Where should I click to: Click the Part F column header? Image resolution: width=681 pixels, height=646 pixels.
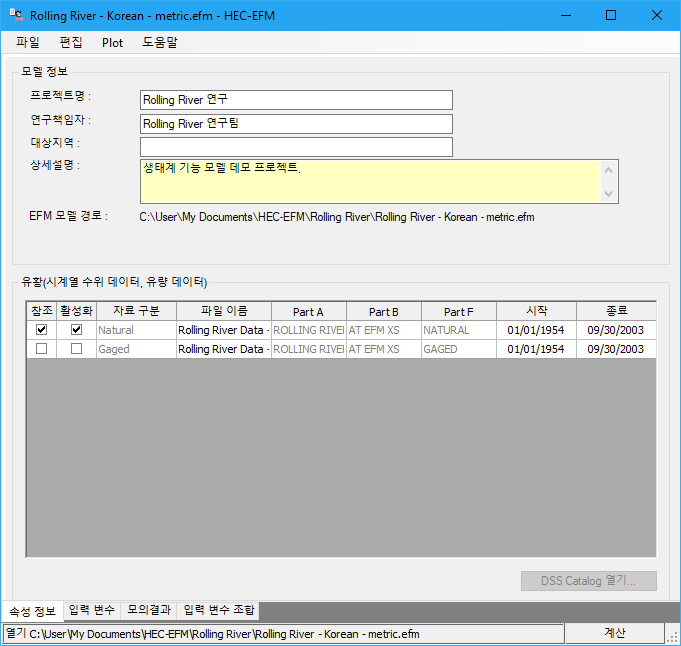tap(459, 311)
